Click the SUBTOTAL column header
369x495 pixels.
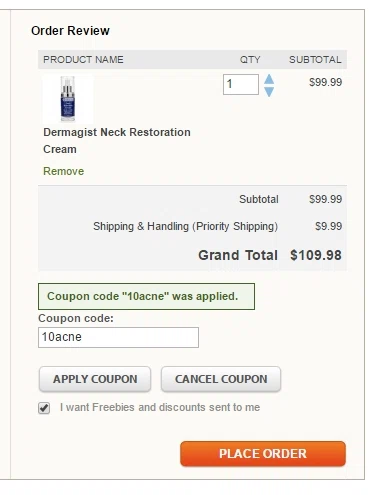pos(315,60)
